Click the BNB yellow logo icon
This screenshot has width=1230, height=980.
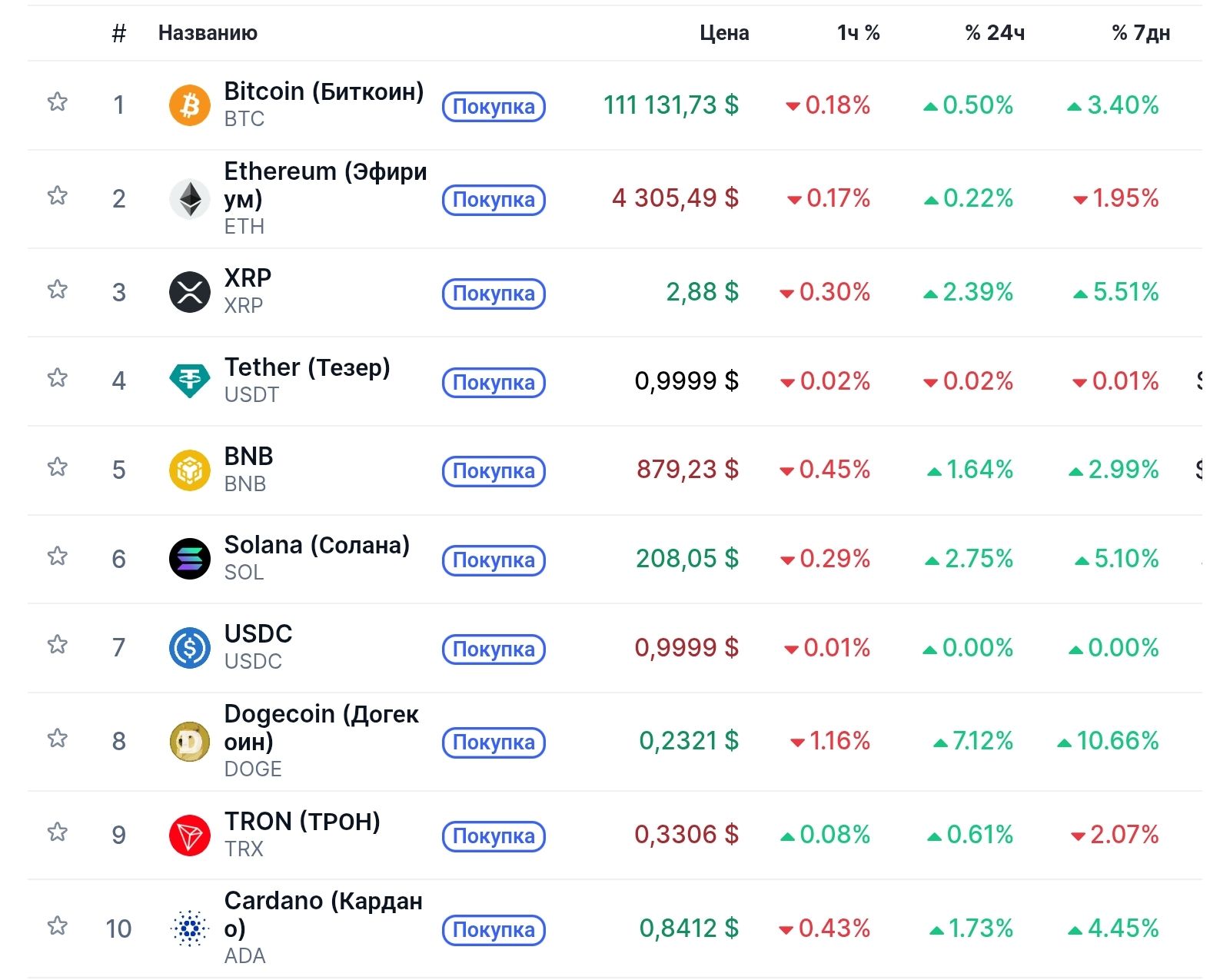tap(189, 470)
